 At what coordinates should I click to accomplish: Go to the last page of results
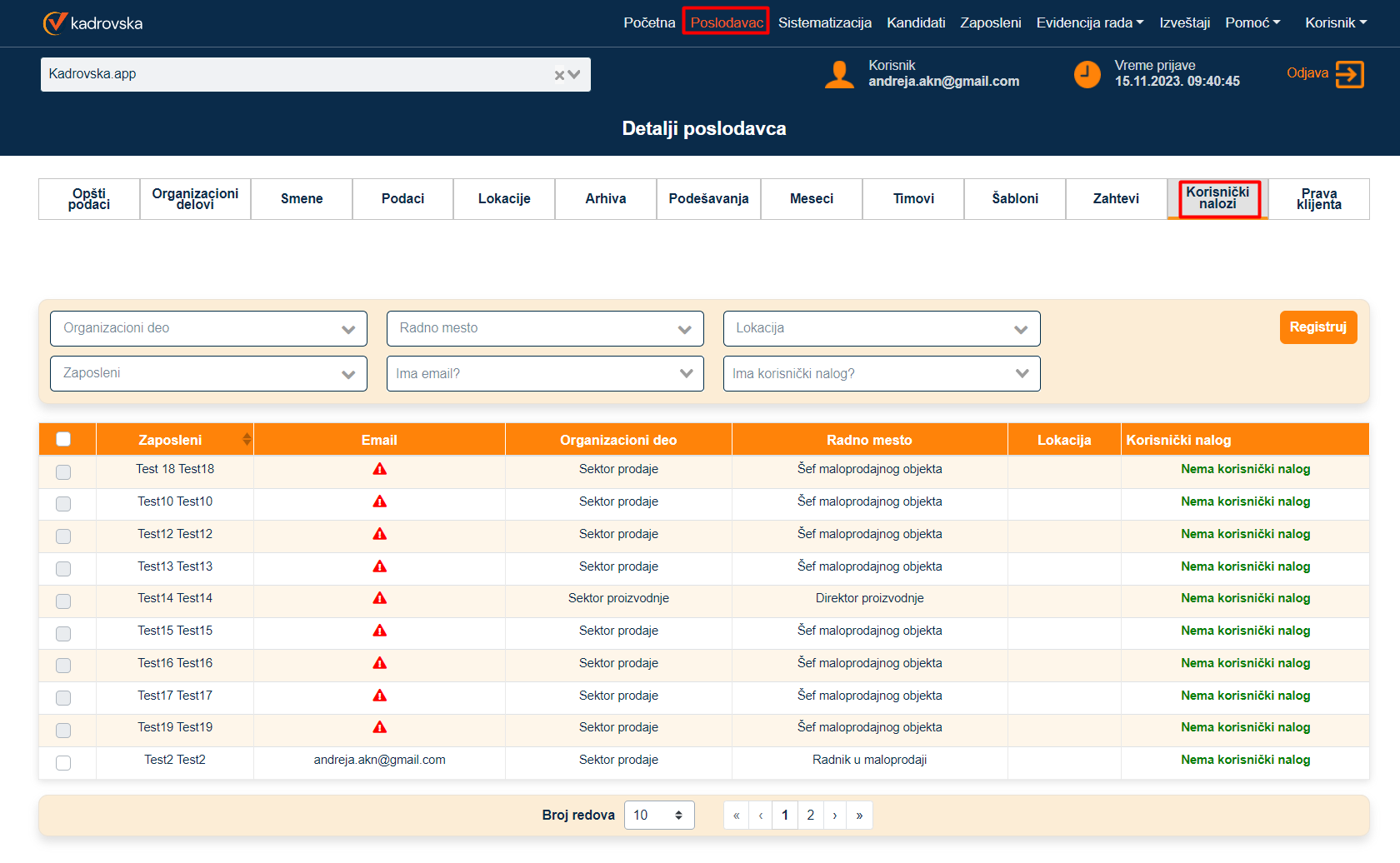coord(859,816)
